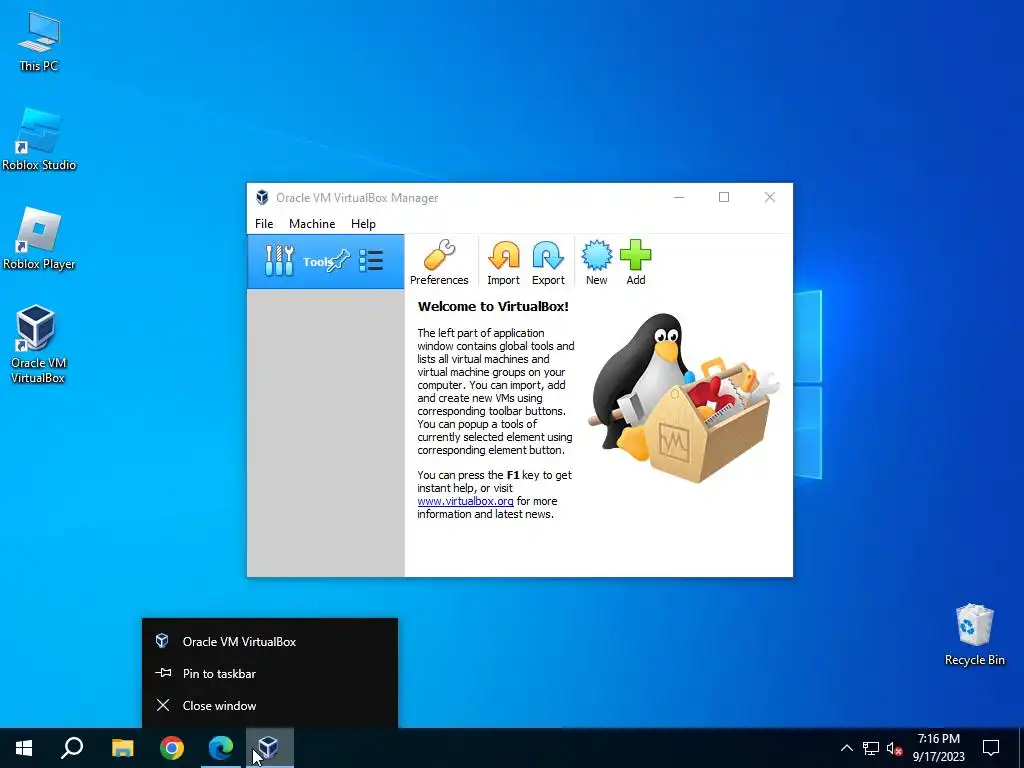The height and width of the screenshot is (768, 1024).
Task: Select Roblox Studio desktop shortcut
Action: pos(39,140)
